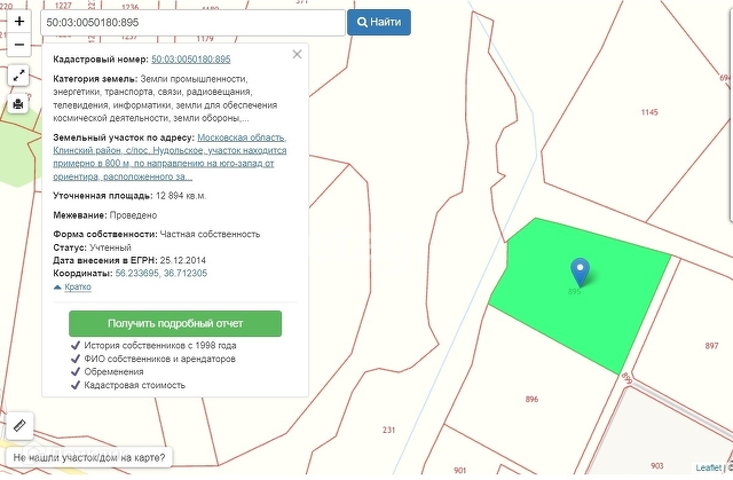Open the ruler measurement tool
The image size is (733, 480).
pos(19,426)
